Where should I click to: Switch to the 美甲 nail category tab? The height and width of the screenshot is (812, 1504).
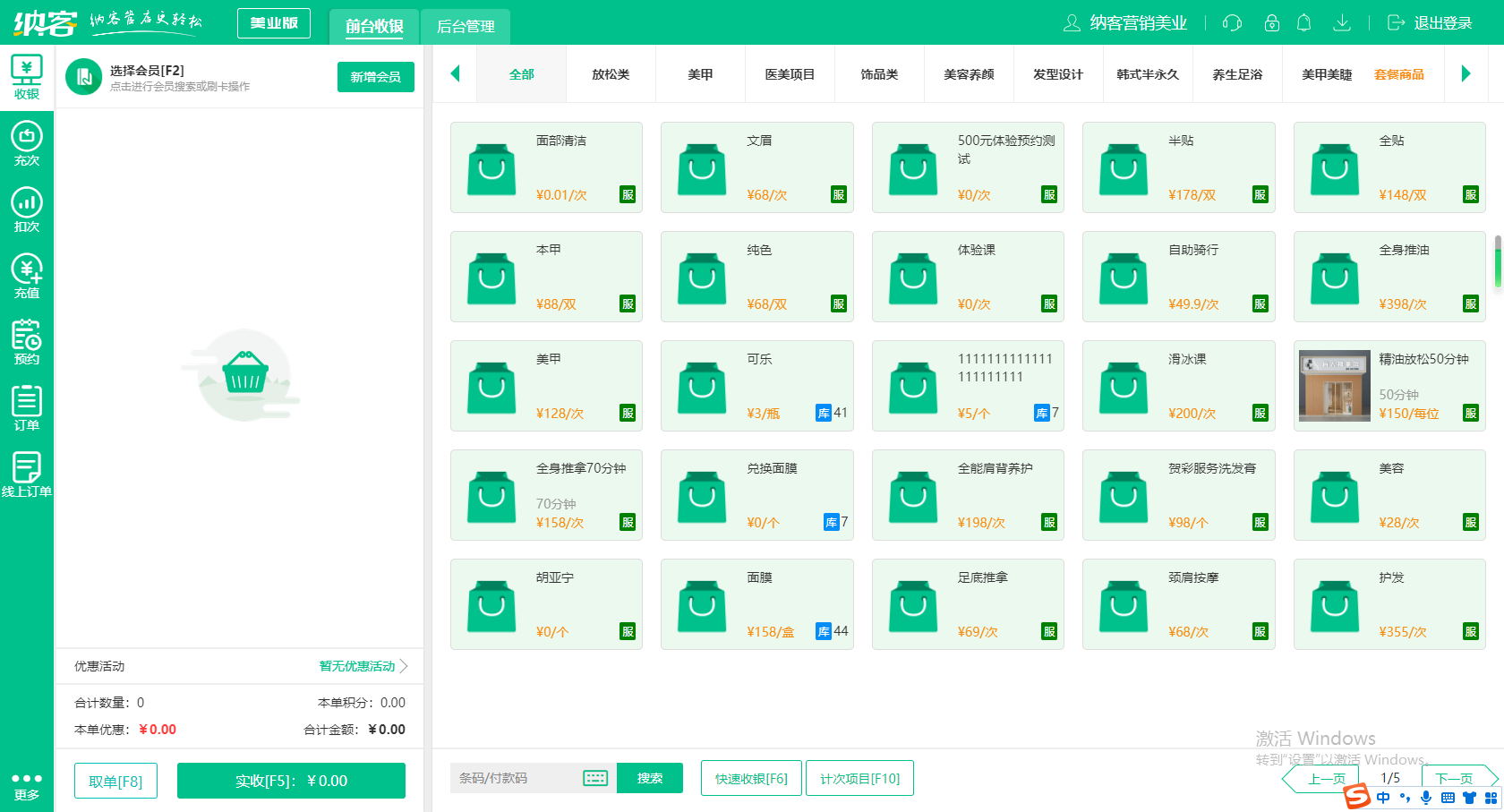point(700,74)
